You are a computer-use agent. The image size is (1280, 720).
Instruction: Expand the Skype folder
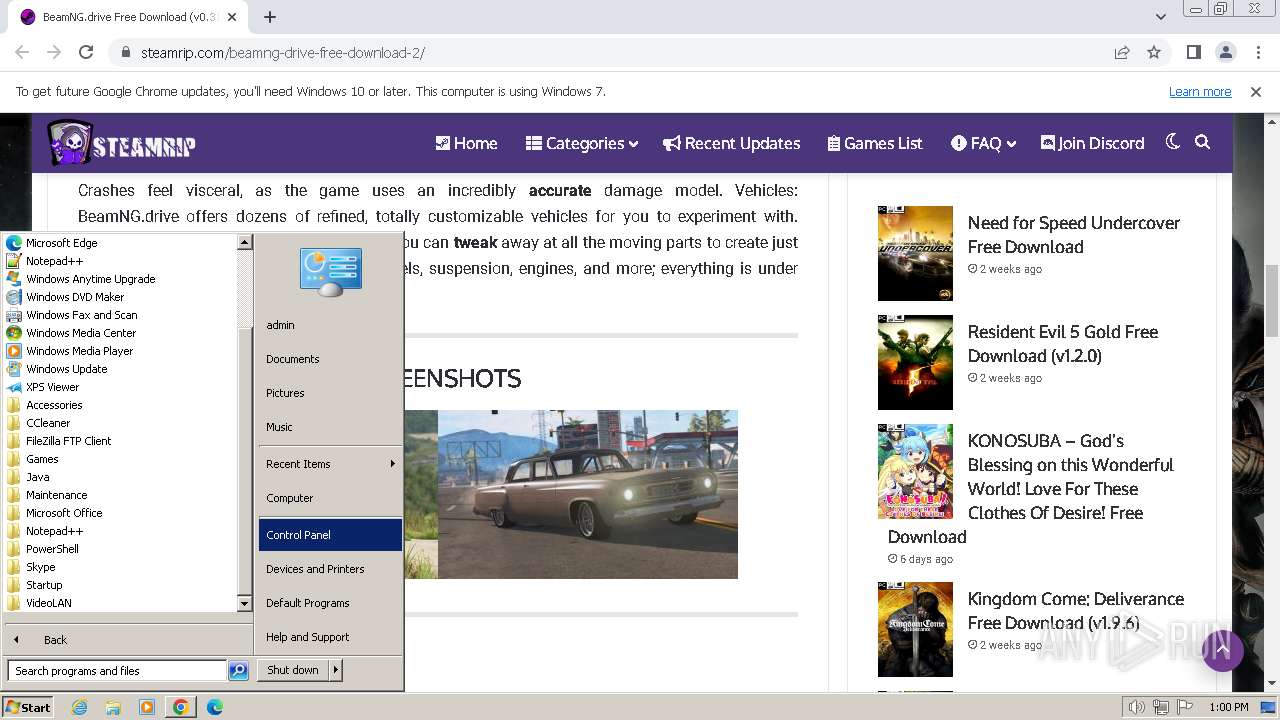click(x=40, y=567)
